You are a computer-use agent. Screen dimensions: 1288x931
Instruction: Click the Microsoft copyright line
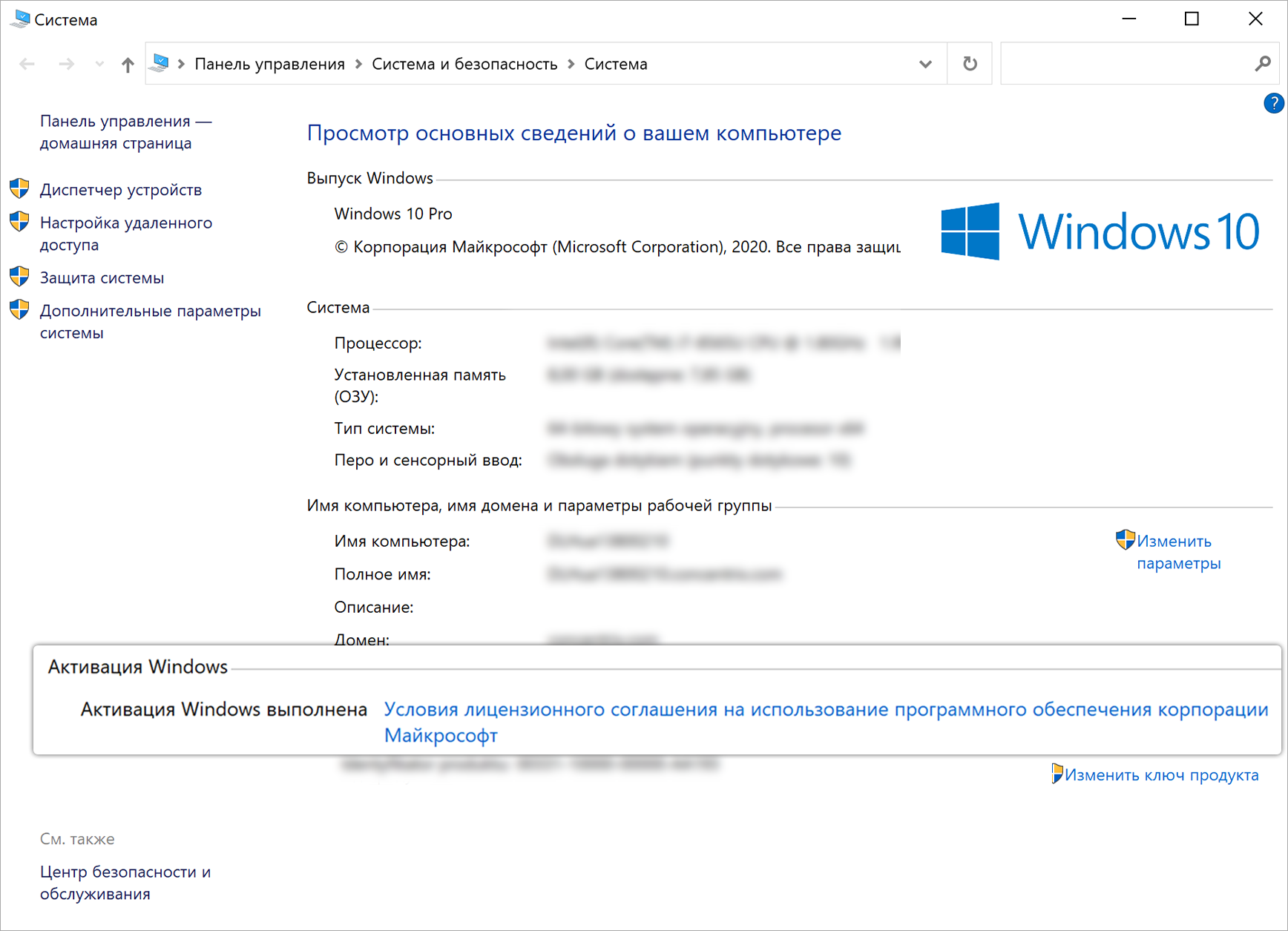pos(617,247)
